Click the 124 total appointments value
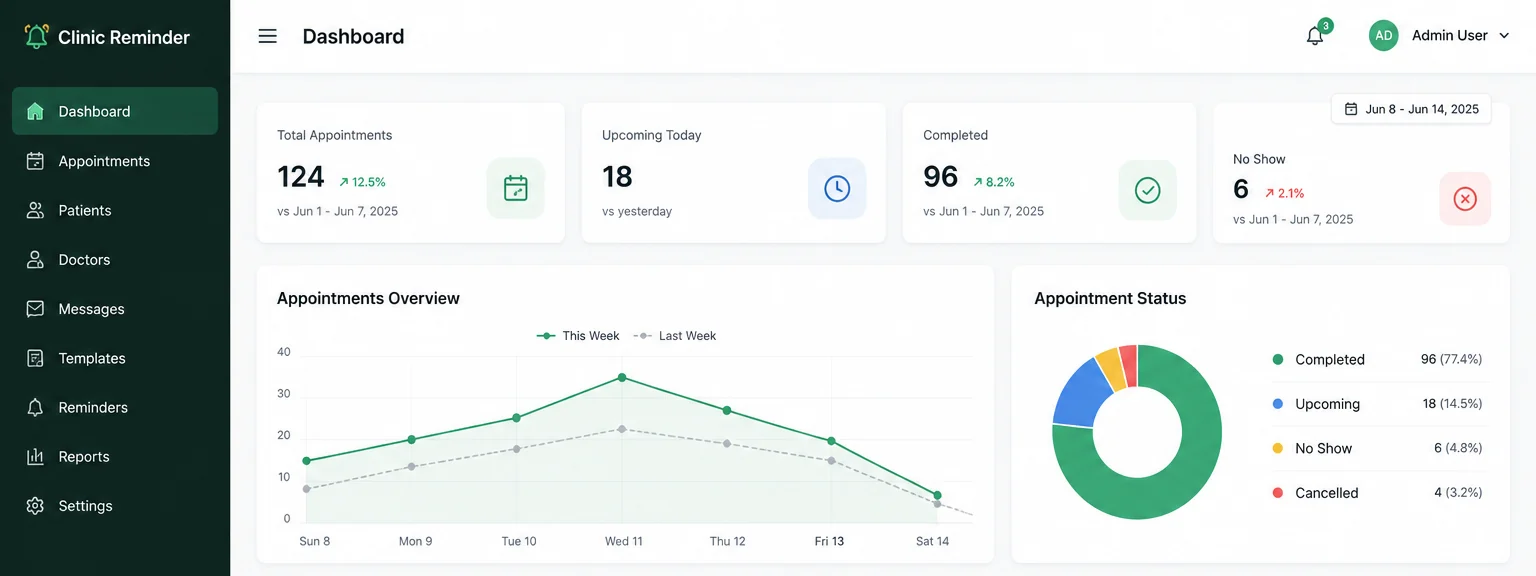1536x576 pixels. [301, 177]
